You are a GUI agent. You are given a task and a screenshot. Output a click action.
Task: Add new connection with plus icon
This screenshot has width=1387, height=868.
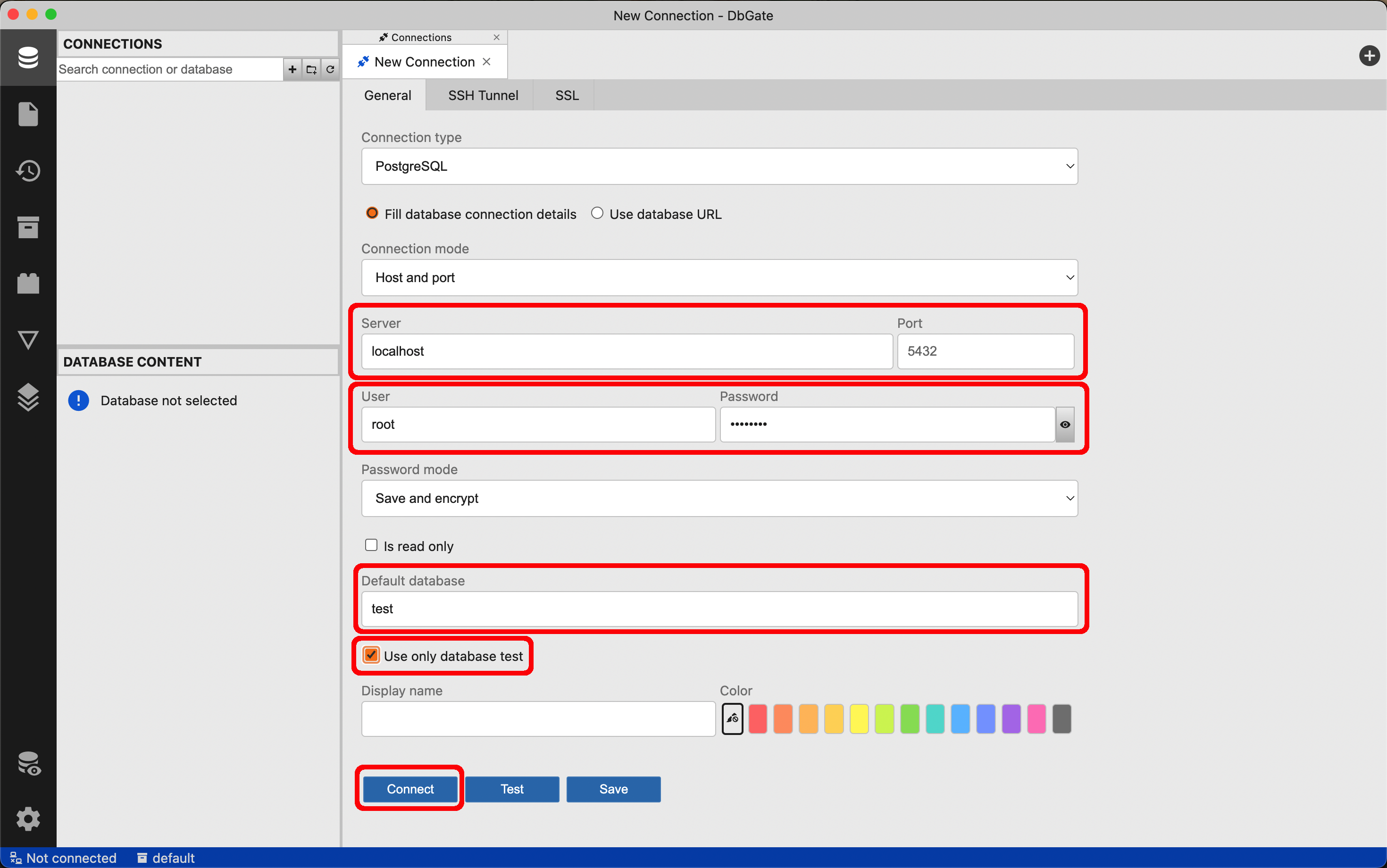[x=292, y=69]
